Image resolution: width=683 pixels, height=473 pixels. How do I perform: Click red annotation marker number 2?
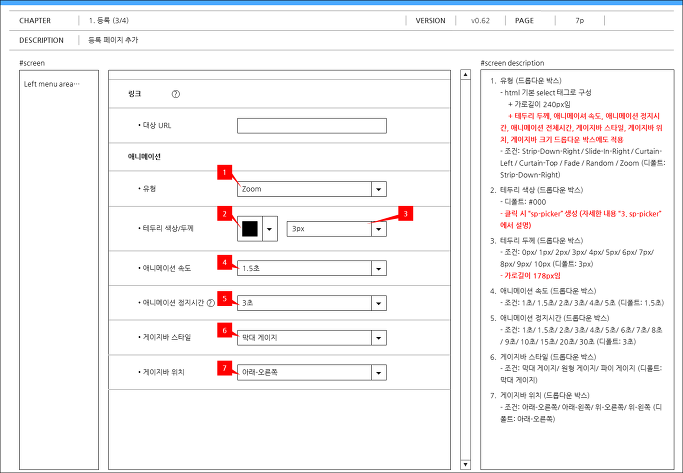(x=224, y=214)
